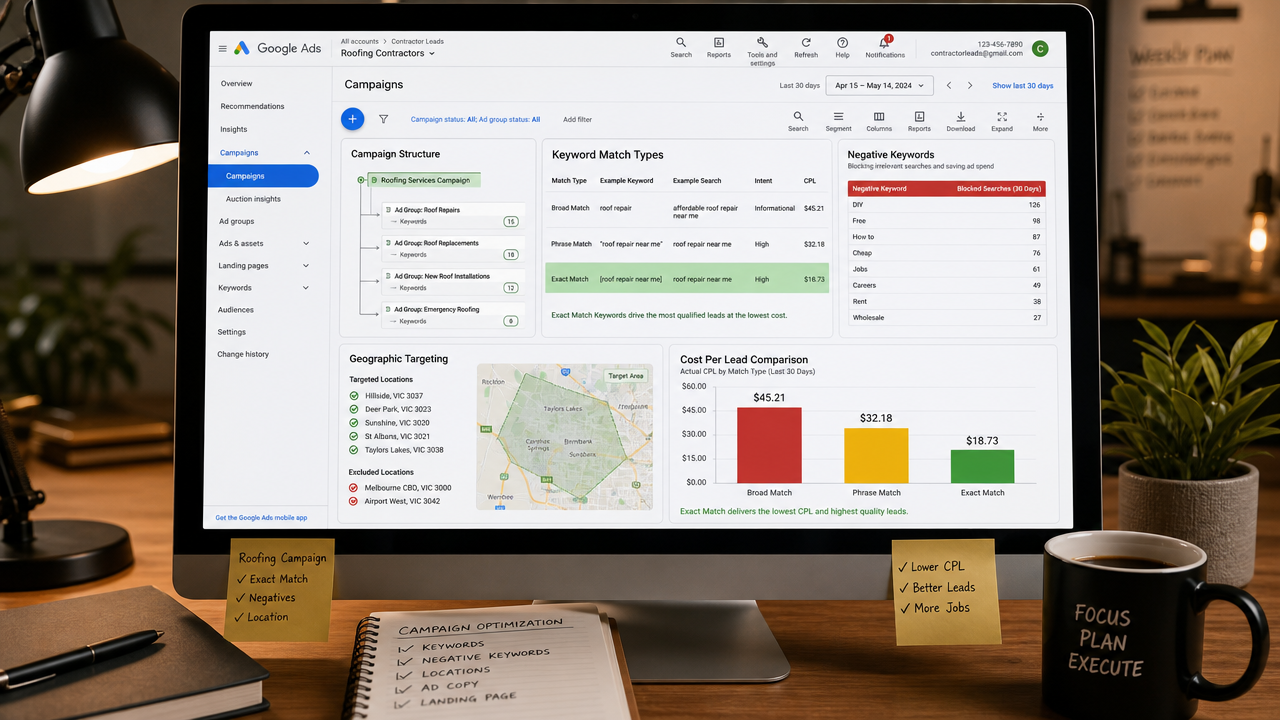
Task: Click Get the Google Ads mobile app
Action: (261, 518)
